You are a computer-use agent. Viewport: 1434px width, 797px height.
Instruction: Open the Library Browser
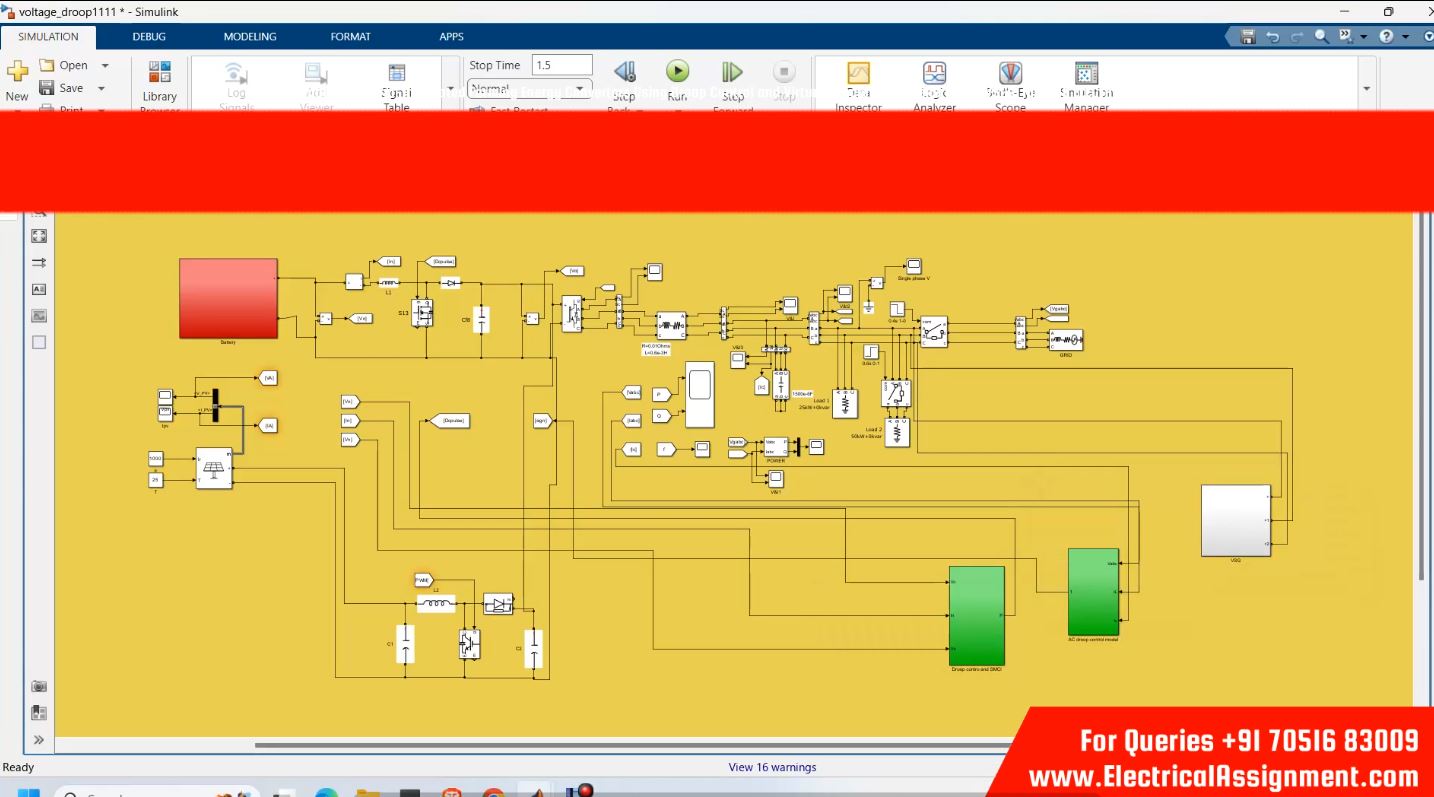pos(159,74)
